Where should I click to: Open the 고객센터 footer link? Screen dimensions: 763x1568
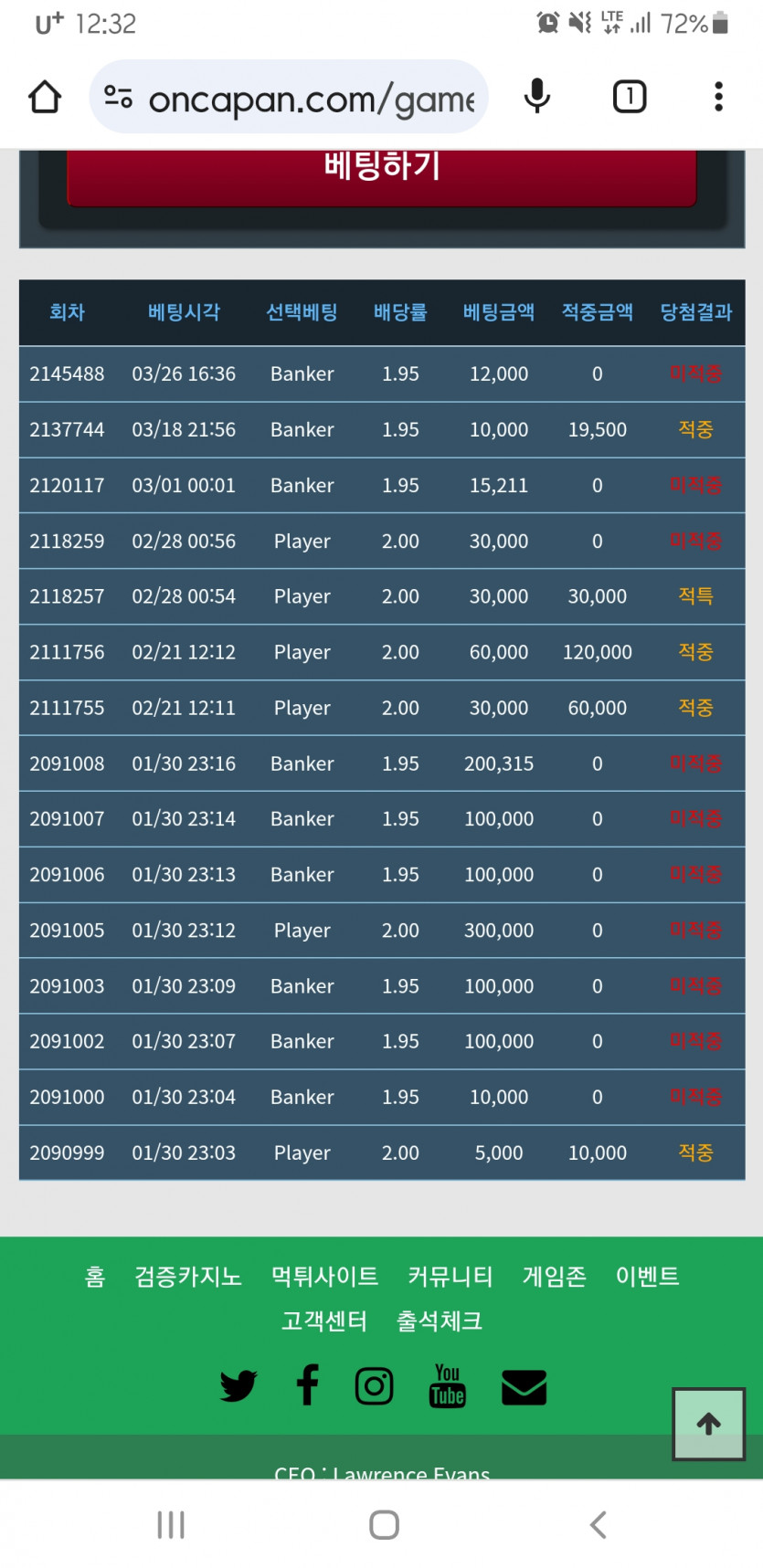point(324,1321)
